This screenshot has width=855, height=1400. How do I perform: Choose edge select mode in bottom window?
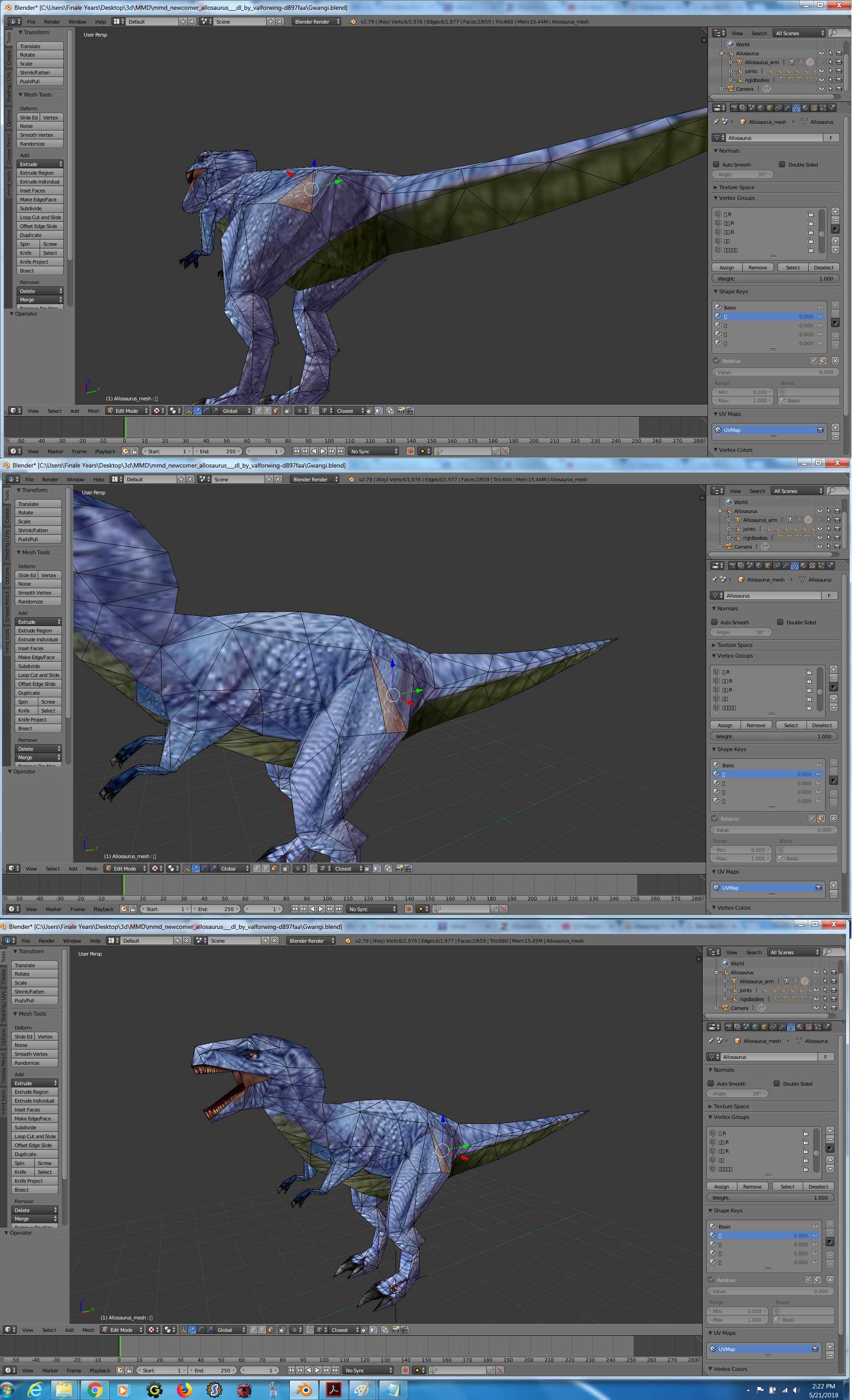coord(262,1330)
